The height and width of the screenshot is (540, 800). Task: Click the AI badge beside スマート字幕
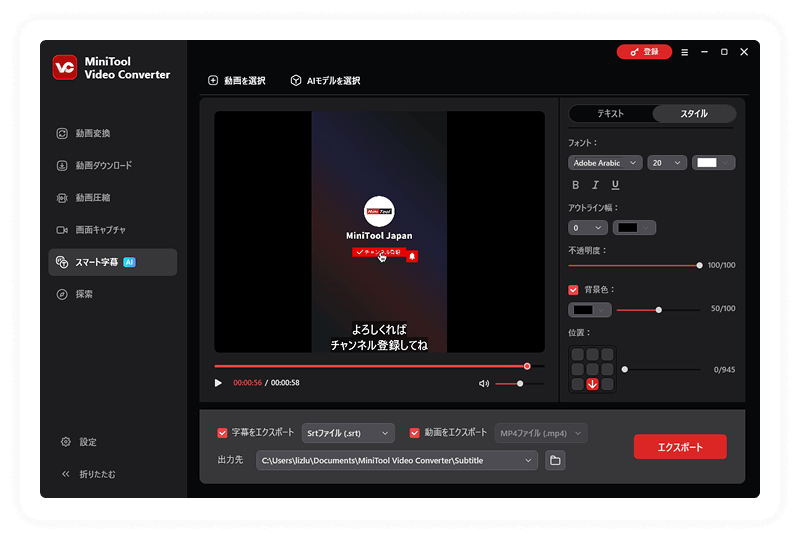(130, 262)
